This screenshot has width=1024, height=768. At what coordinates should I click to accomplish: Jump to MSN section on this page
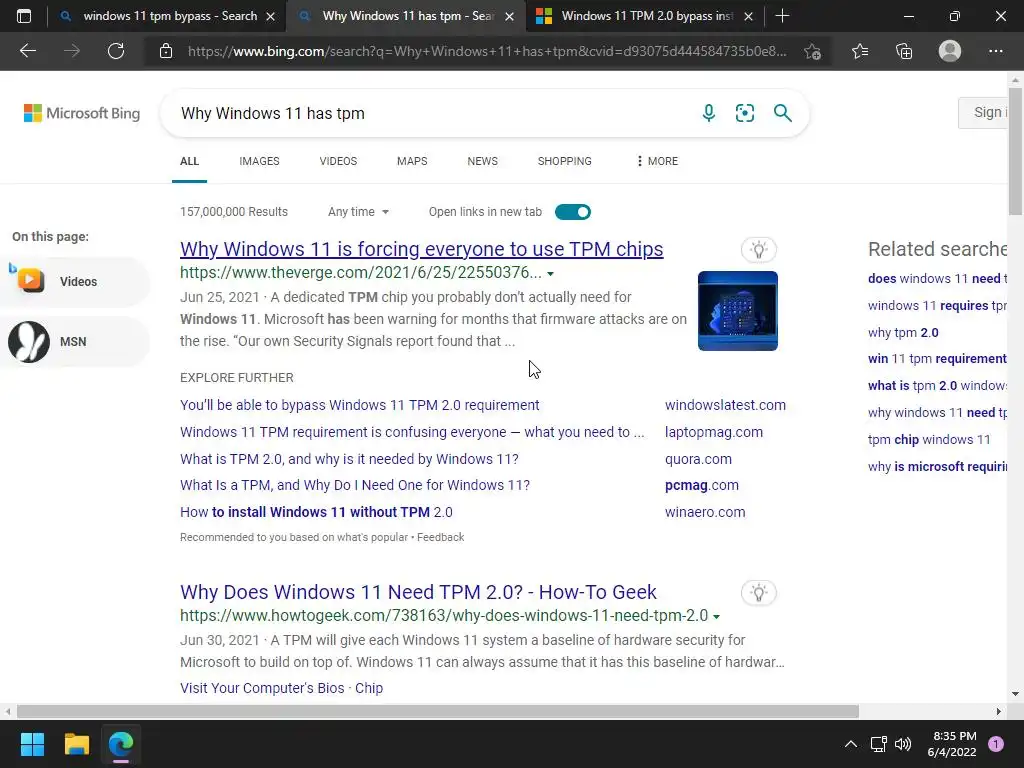(x=74, y=342)
